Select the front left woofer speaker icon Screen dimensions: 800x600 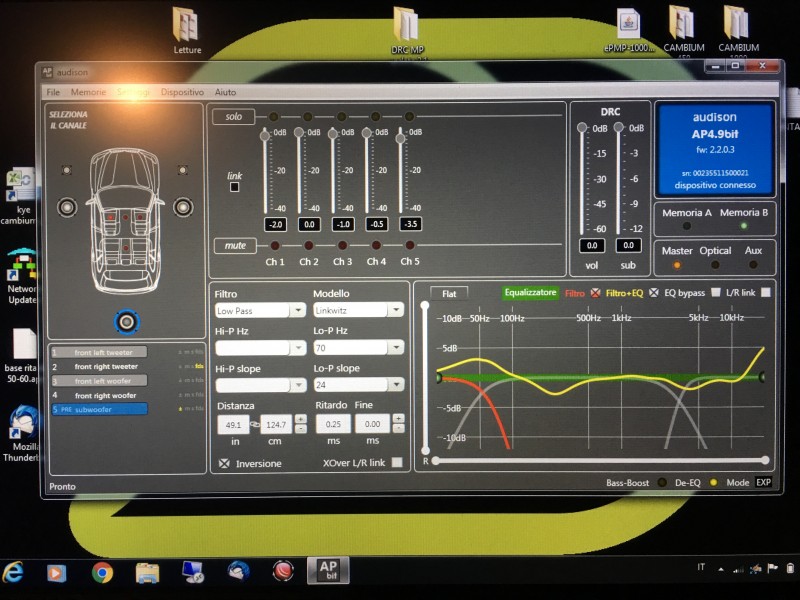click(67, 207)
